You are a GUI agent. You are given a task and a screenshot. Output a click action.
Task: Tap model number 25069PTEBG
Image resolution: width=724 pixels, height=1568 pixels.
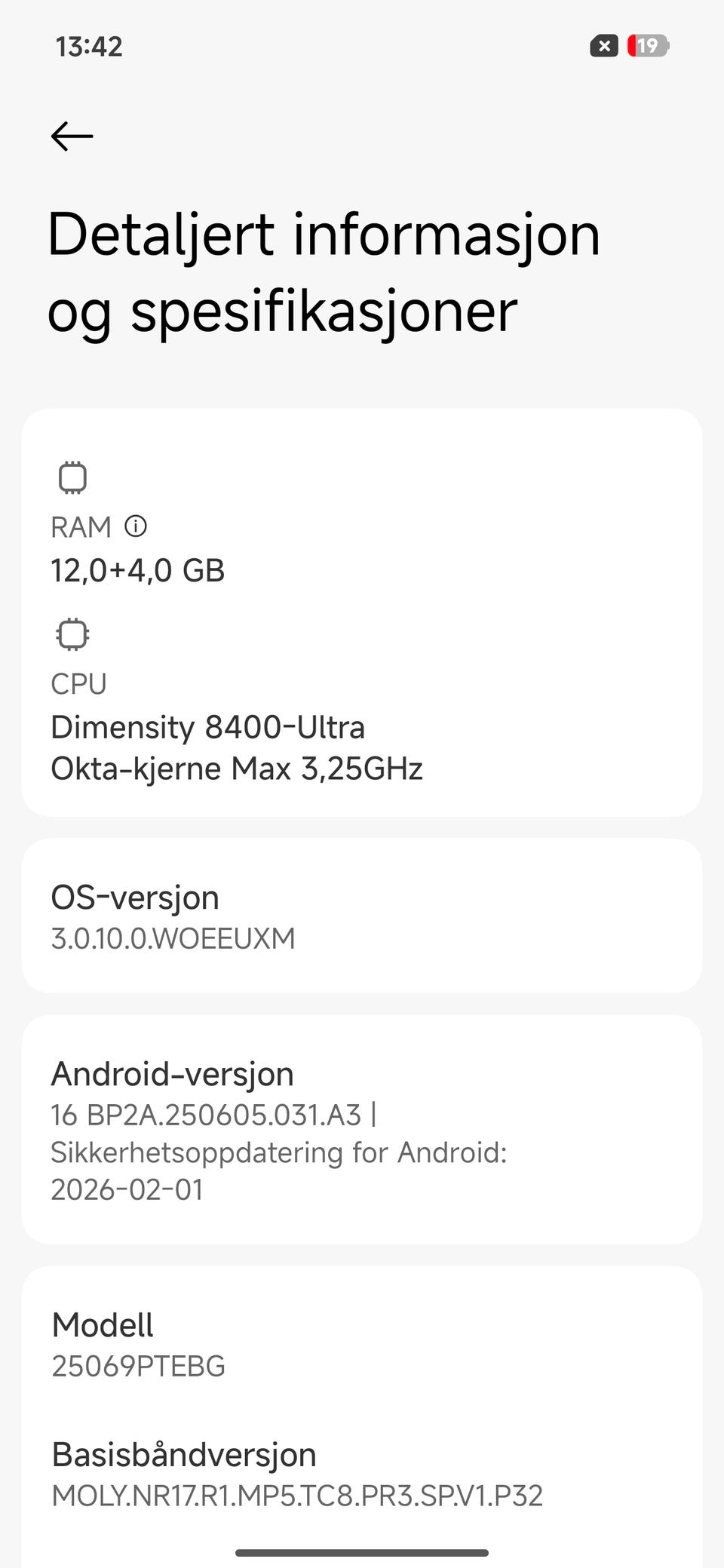tap(138, 1366)
